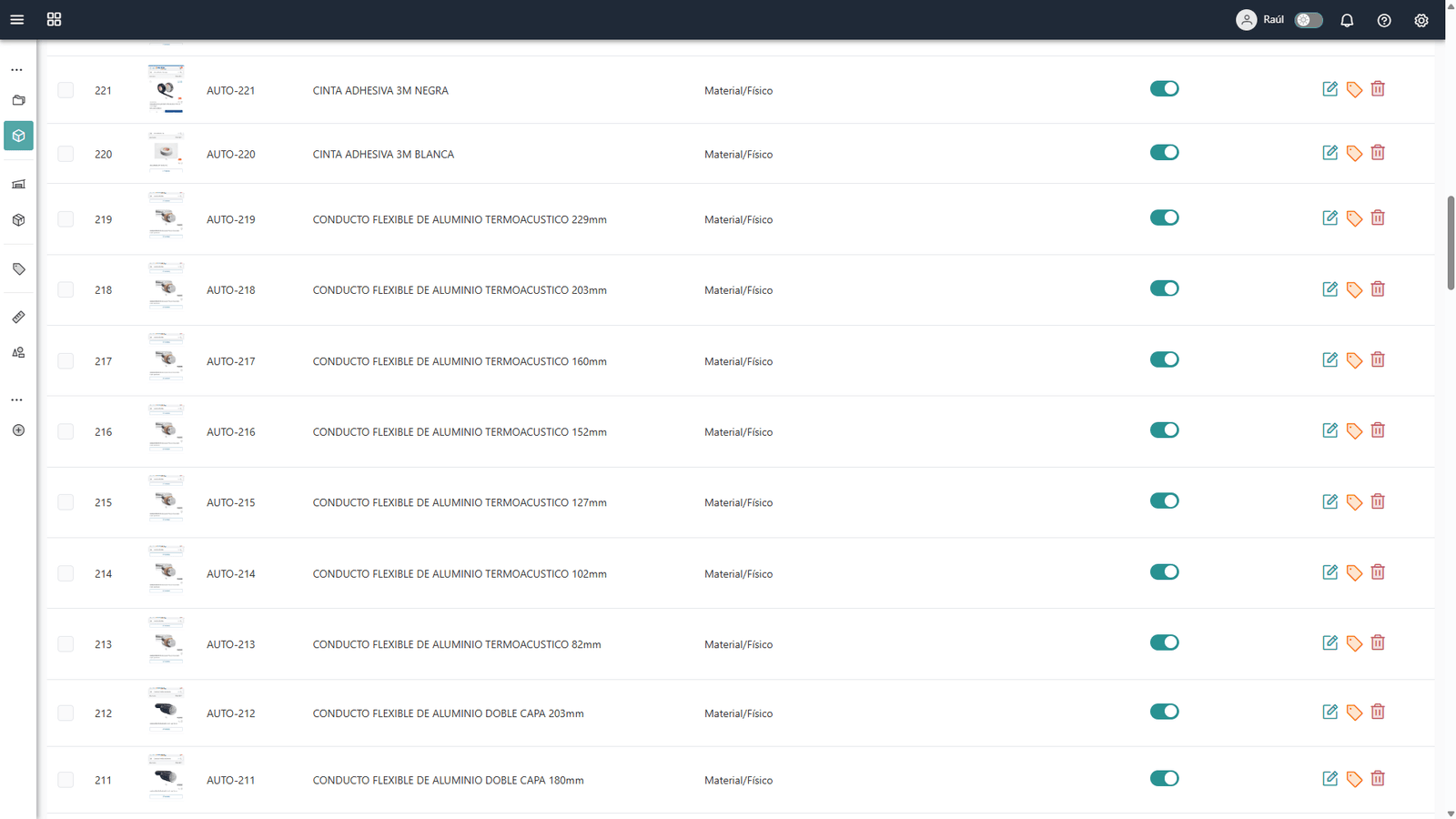Click 'CONDUCTO FLEXIBLE DE ALUMINIO DOBLE CAPA 203mm'
The image size is (1456, 819).
coord(448,713)
